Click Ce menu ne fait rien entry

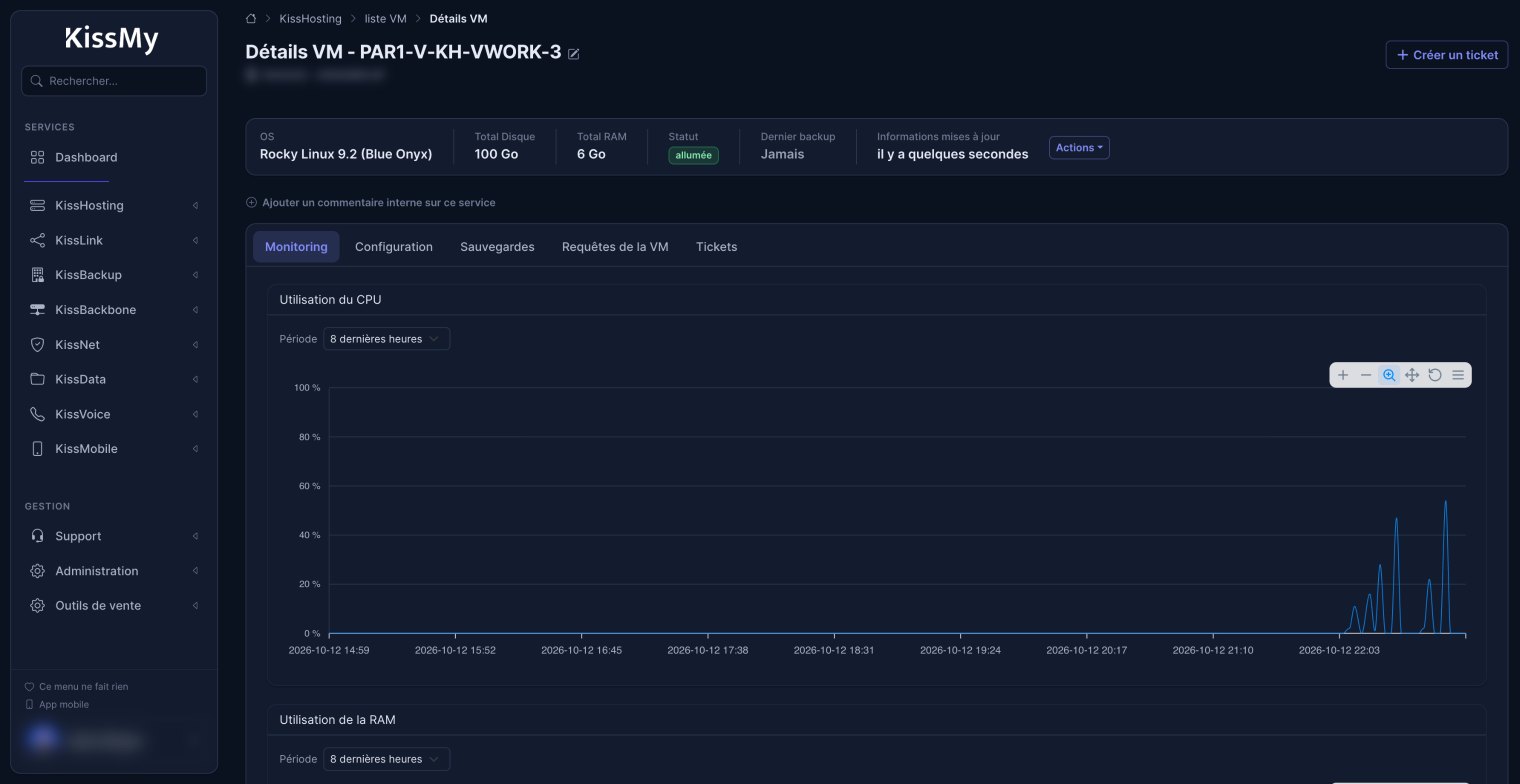tap(76, 687)
